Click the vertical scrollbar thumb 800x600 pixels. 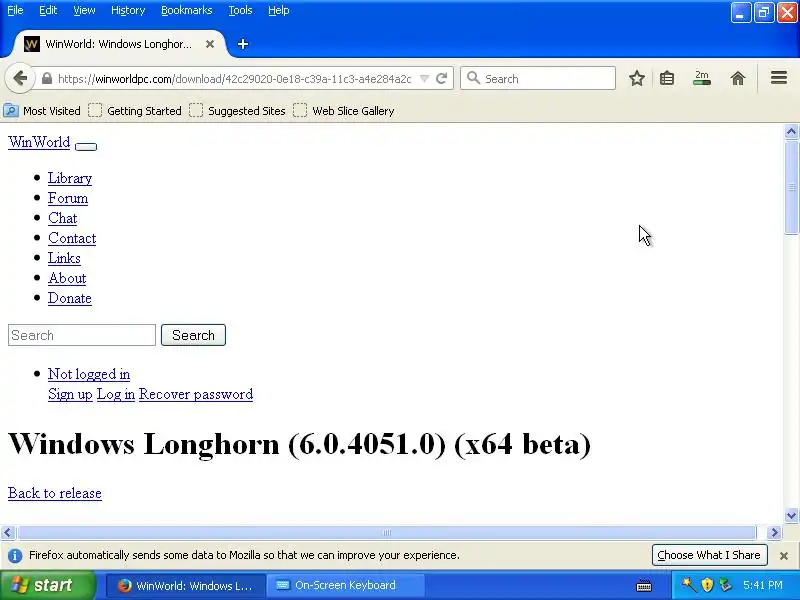coord(791,187)
